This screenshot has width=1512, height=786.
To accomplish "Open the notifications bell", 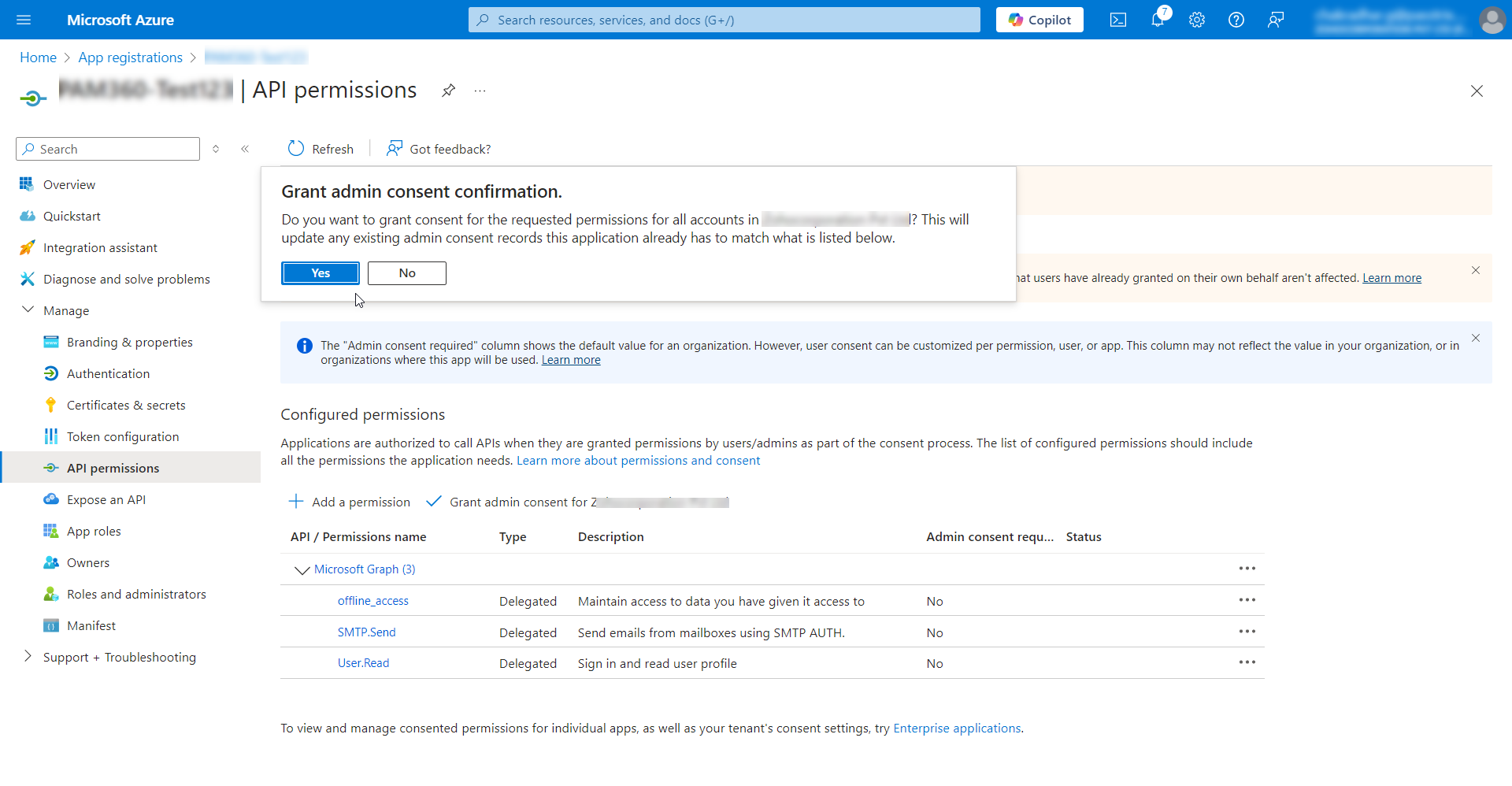I will click(1157, 20).
